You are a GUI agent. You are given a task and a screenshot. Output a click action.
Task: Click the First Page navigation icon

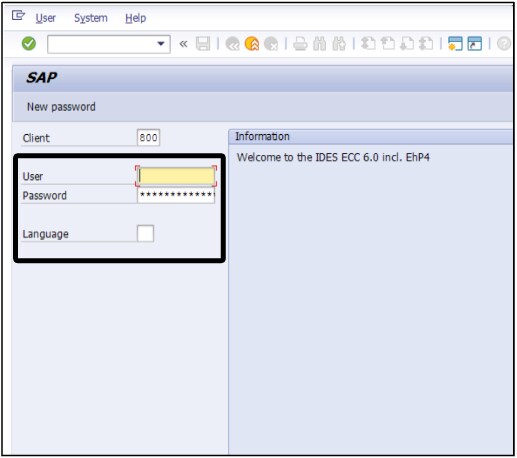pos(368,44)
